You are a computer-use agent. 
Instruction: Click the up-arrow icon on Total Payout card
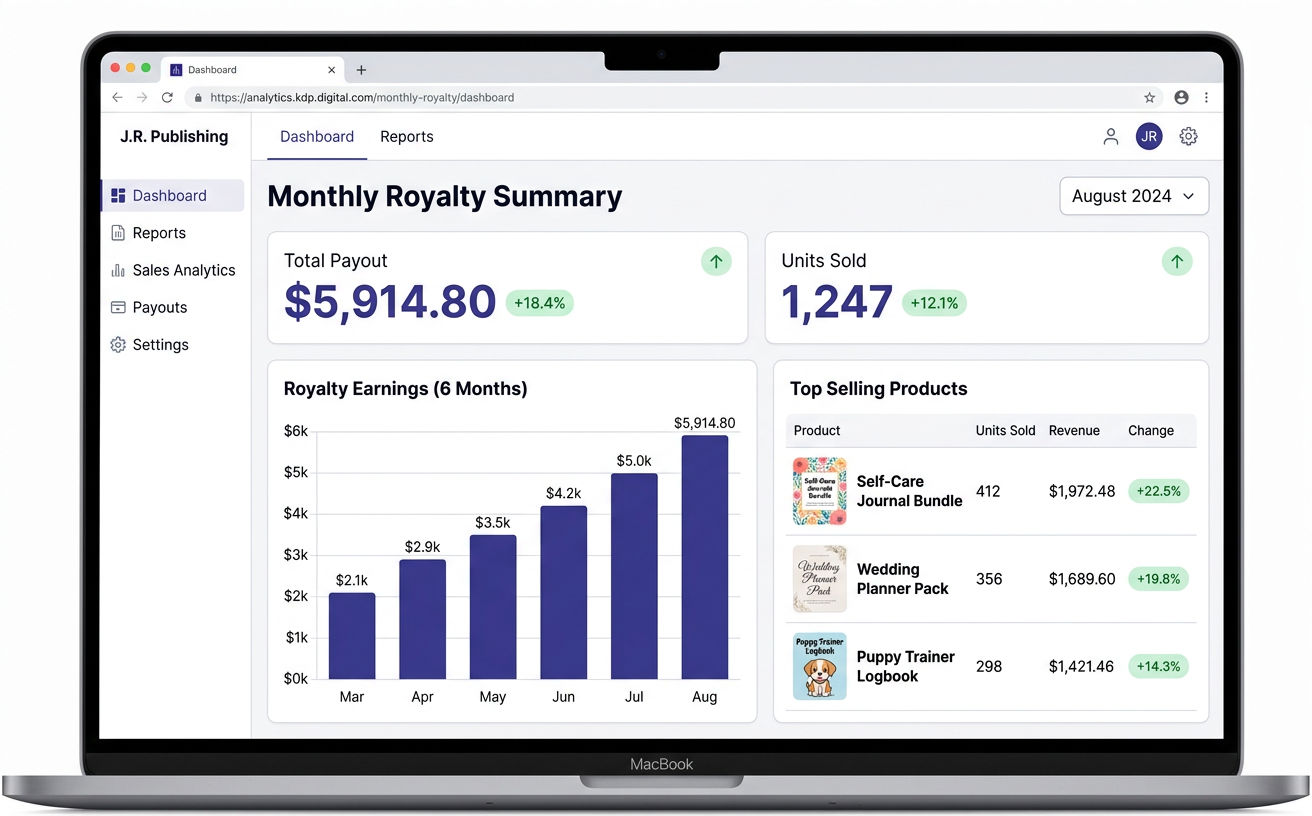pyautogui.click(x=716, y=262)
